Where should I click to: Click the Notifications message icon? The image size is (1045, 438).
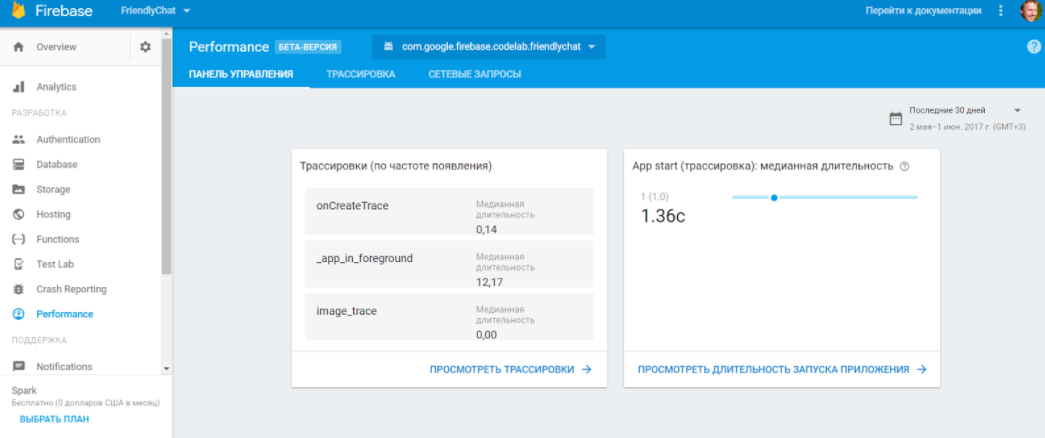(19, 367)
